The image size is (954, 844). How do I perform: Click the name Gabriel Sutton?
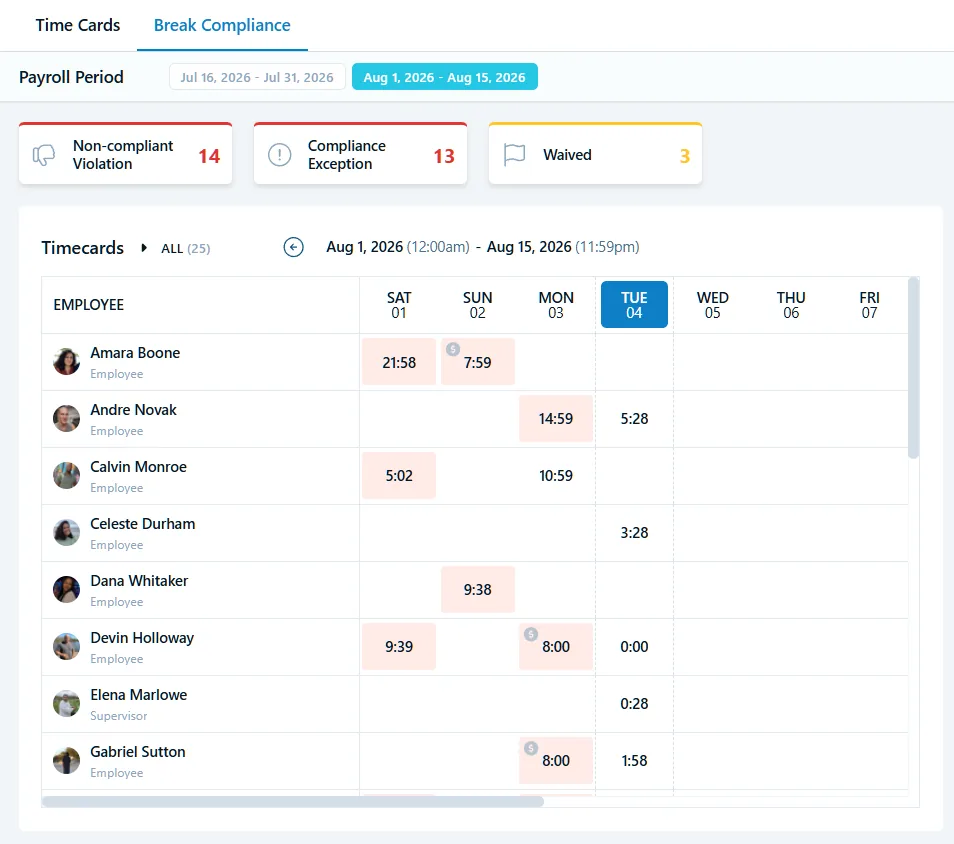click(x=138, y=752)
